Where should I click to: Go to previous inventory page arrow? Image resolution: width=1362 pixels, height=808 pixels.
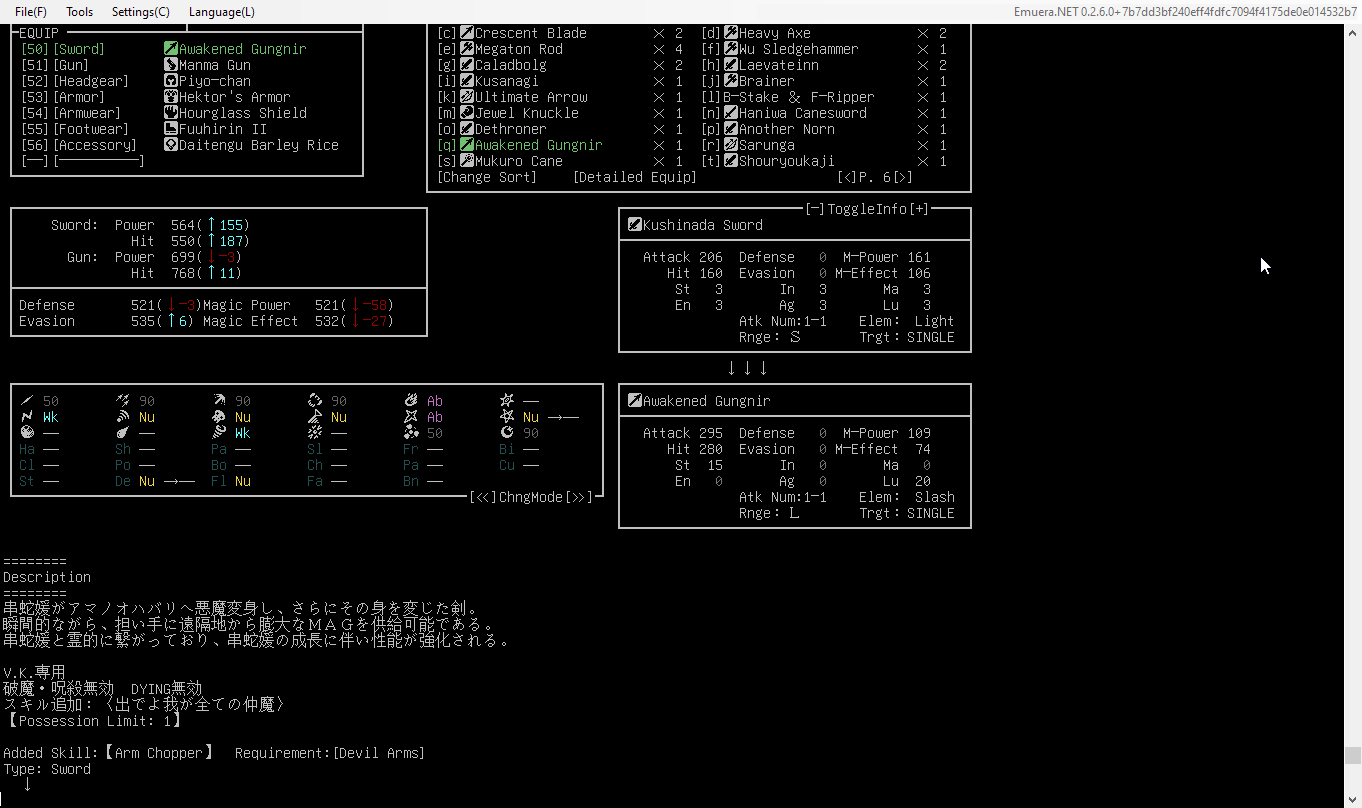point(847,177)
